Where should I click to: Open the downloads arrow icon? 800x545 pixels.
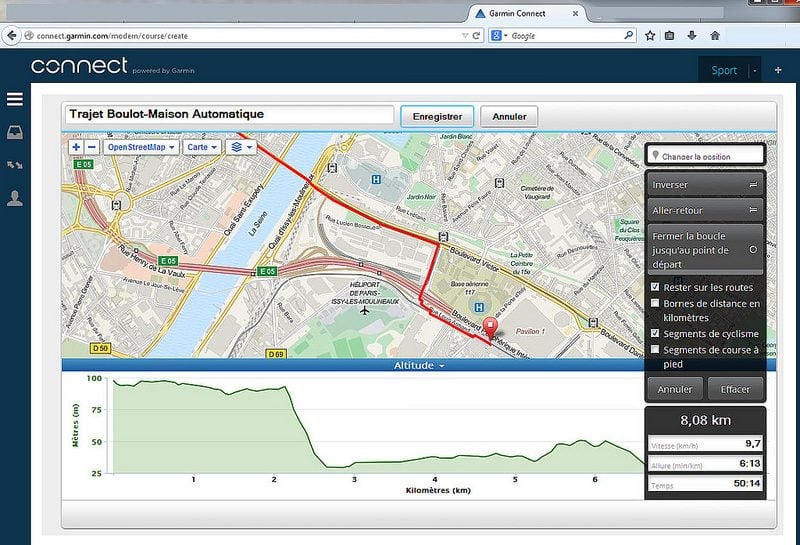(692, 36)
